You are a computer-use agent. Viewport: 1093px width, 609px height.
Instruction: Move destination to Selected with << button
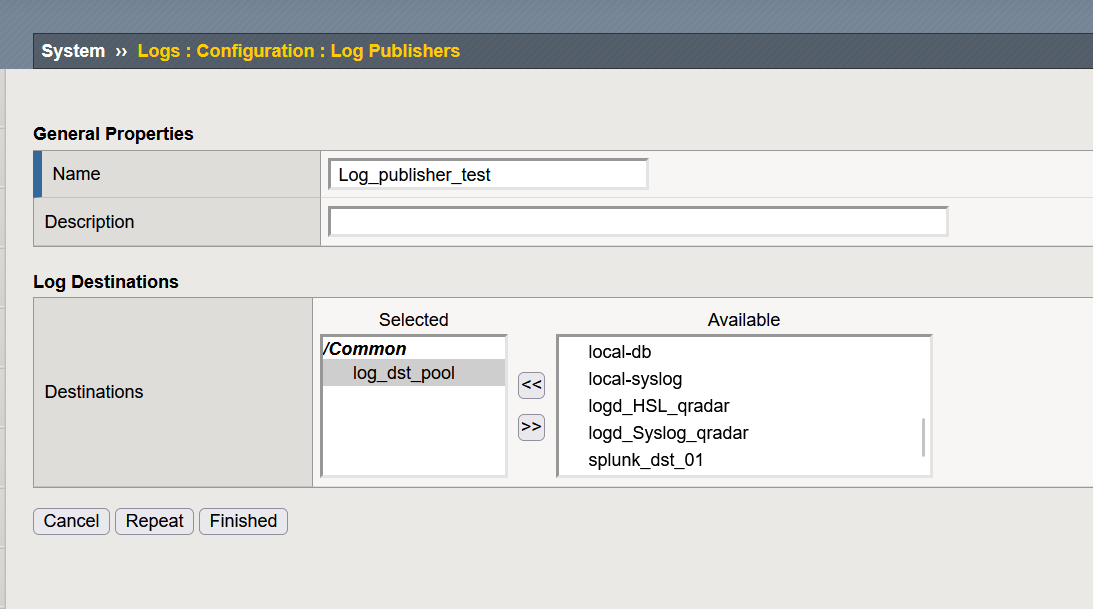pyautogui.click(x=531, y=385)
